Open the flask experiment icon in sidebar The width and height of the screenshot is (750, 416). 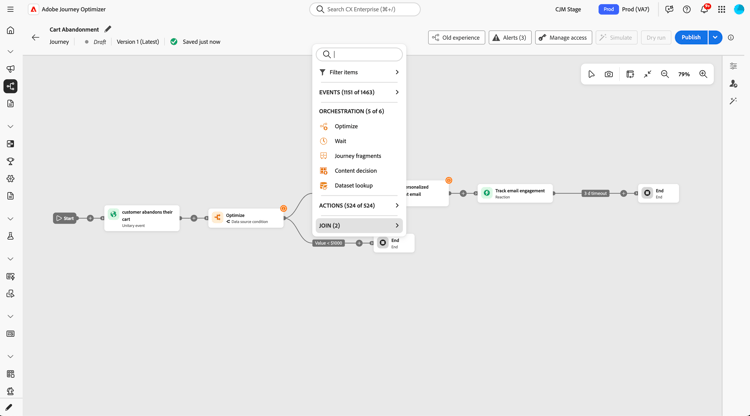(x=10, y=236)
